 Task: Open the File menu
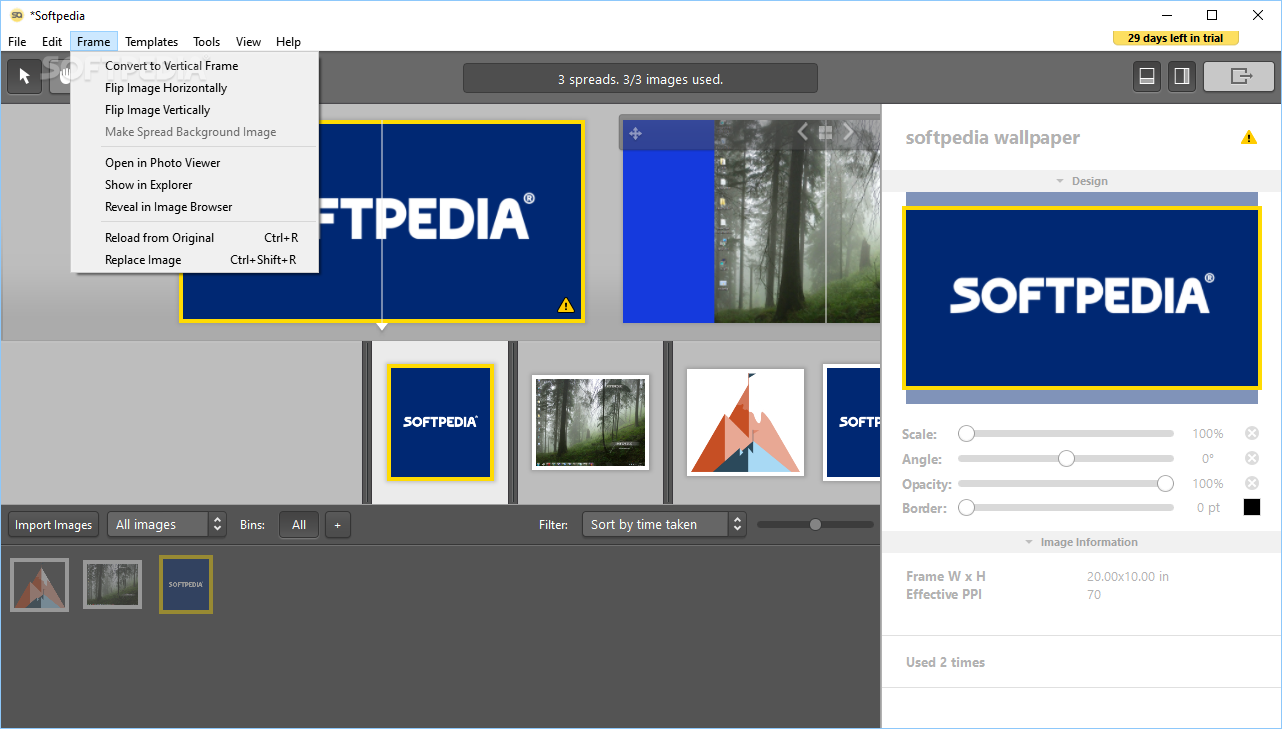[17, 42]
